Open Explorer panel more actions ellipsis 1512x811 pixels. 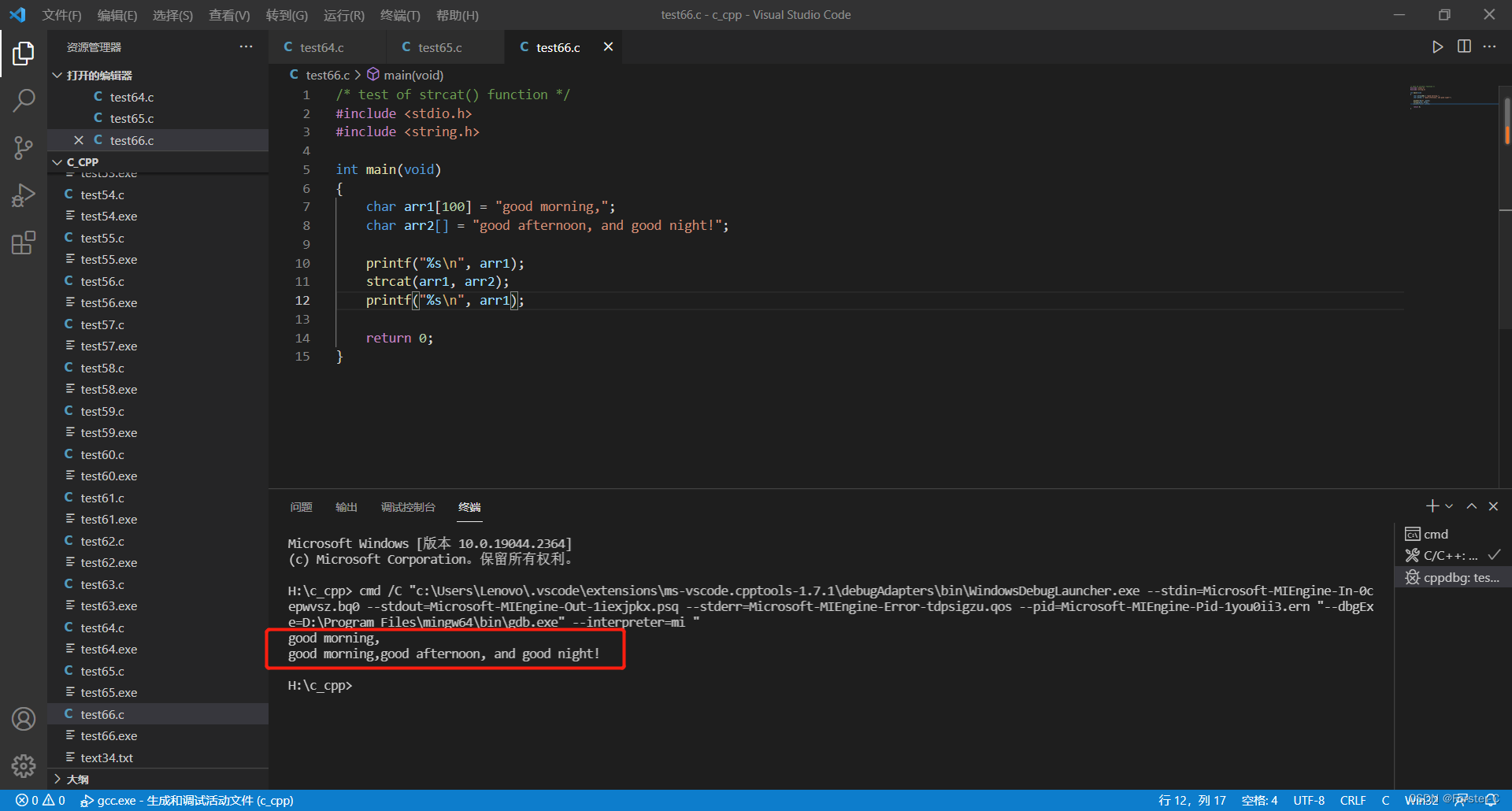click(246, 47)
